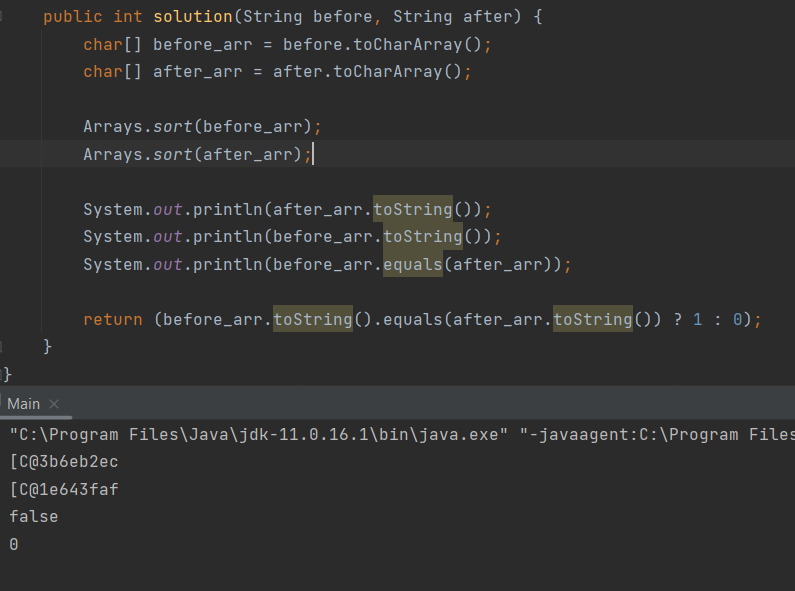This screenshot has width=795, height=591.
Task: Click the console output false
Action: [33, 517]
